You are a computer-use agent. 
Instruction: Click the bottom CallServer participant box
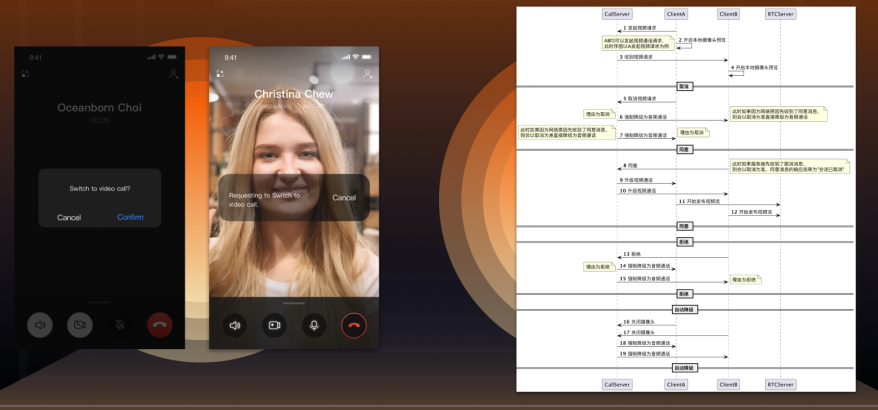pos(617,384)
